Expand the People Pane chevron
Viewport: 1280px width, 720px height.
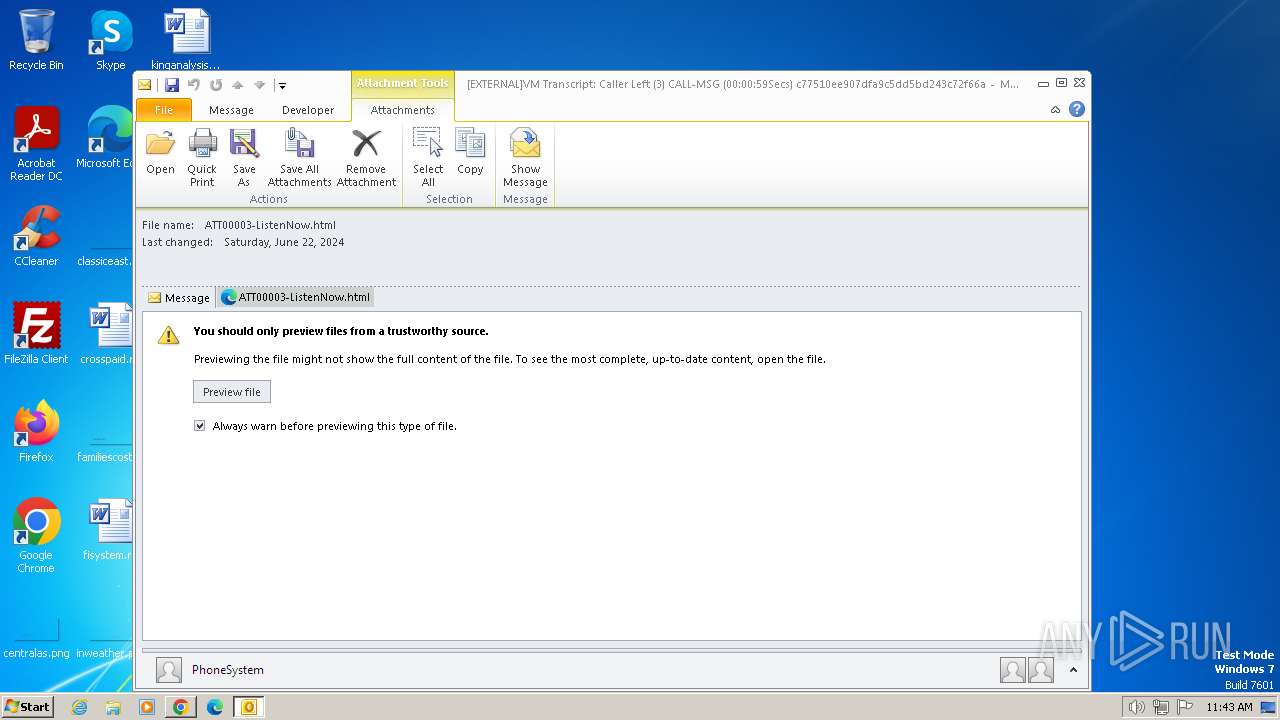pos(1073,670)
